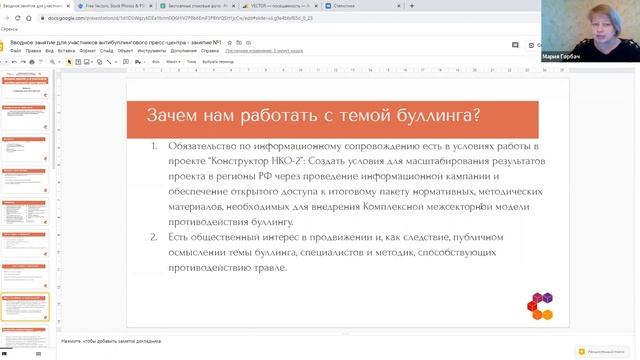Screen dimensions: 640x360
Task: Close the Free Vectors browser tab
Action: pos(151,6)
